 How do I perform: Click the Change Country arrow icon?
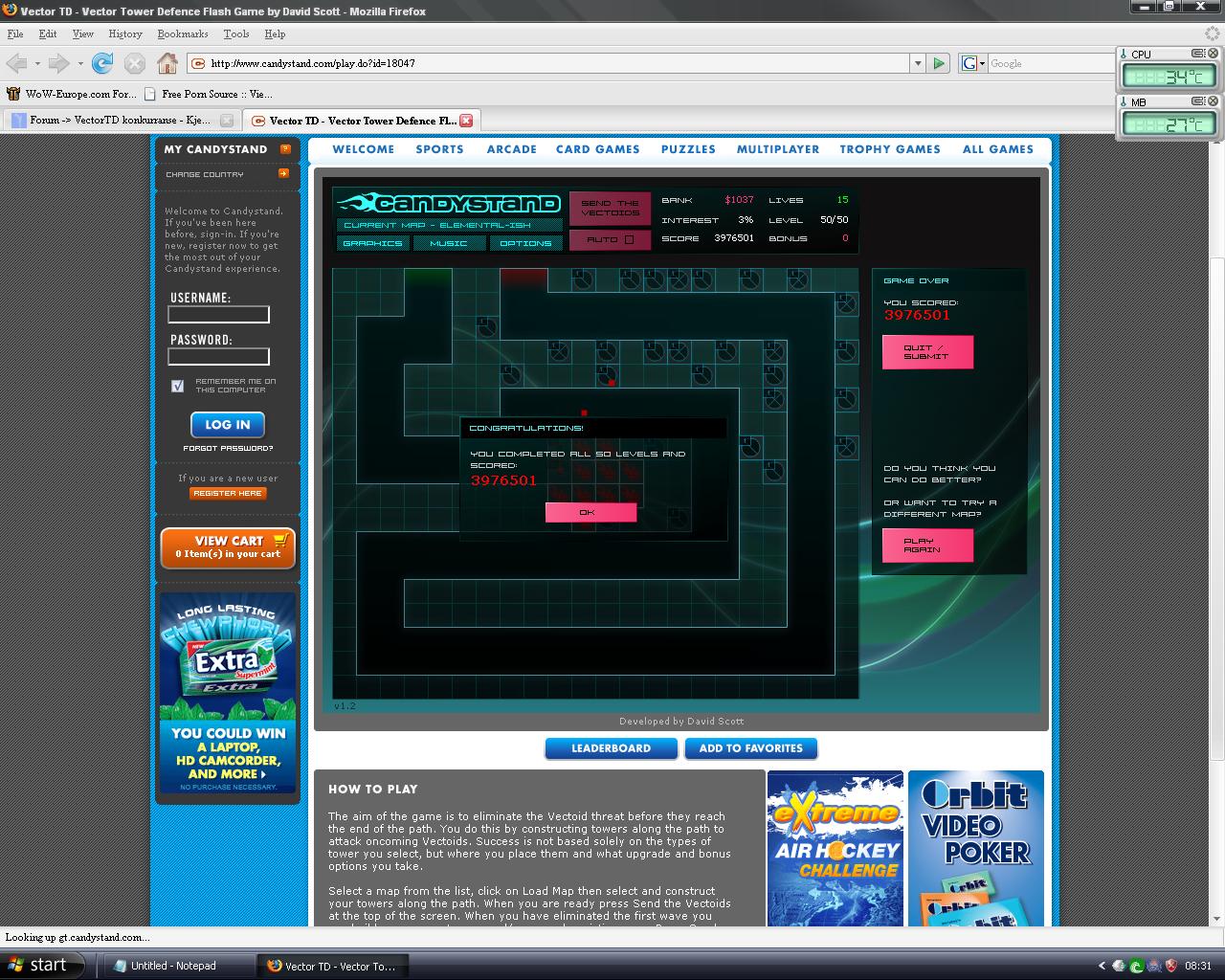[283, 174]
